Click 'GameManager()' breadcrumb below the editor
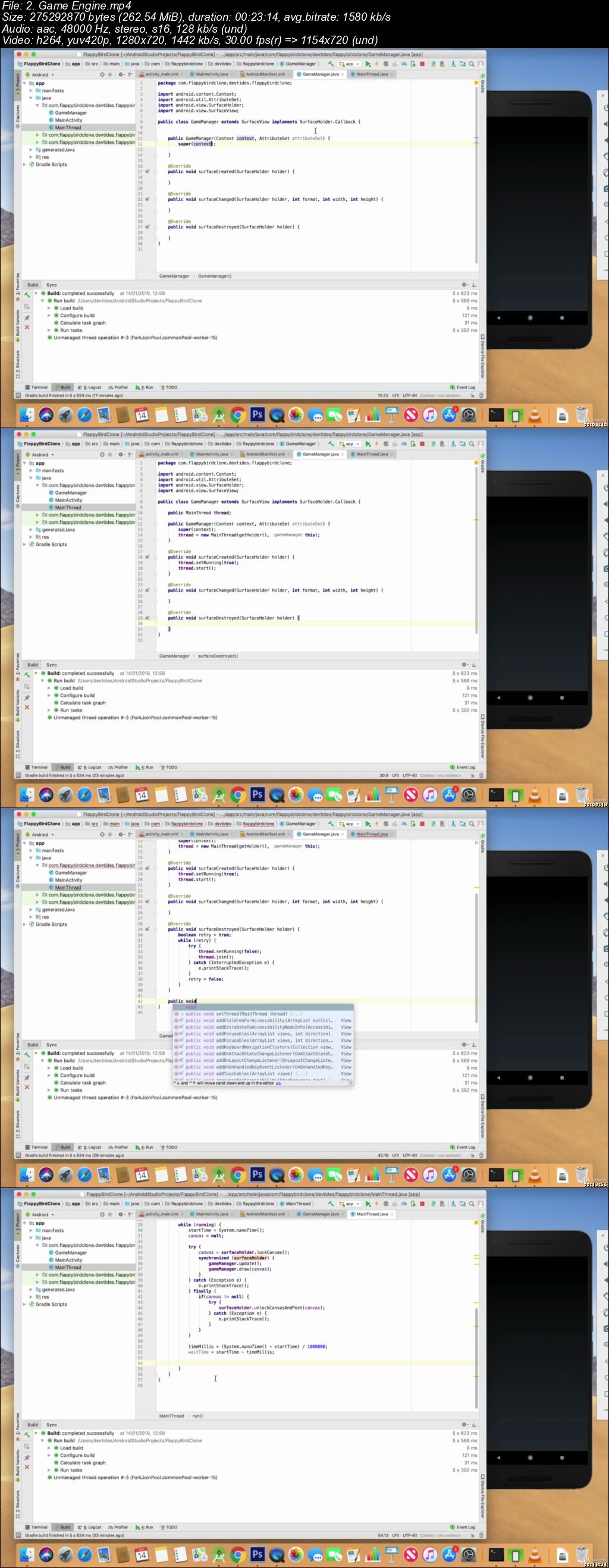 [214, 276]
